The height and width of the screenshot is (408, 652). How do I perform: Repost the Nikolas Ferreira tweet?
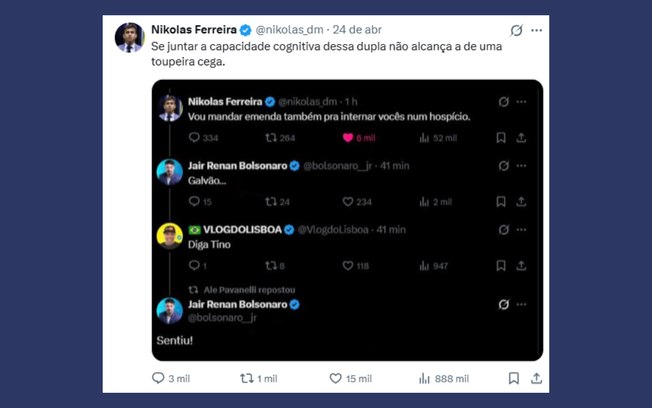(x=247, y=379)
